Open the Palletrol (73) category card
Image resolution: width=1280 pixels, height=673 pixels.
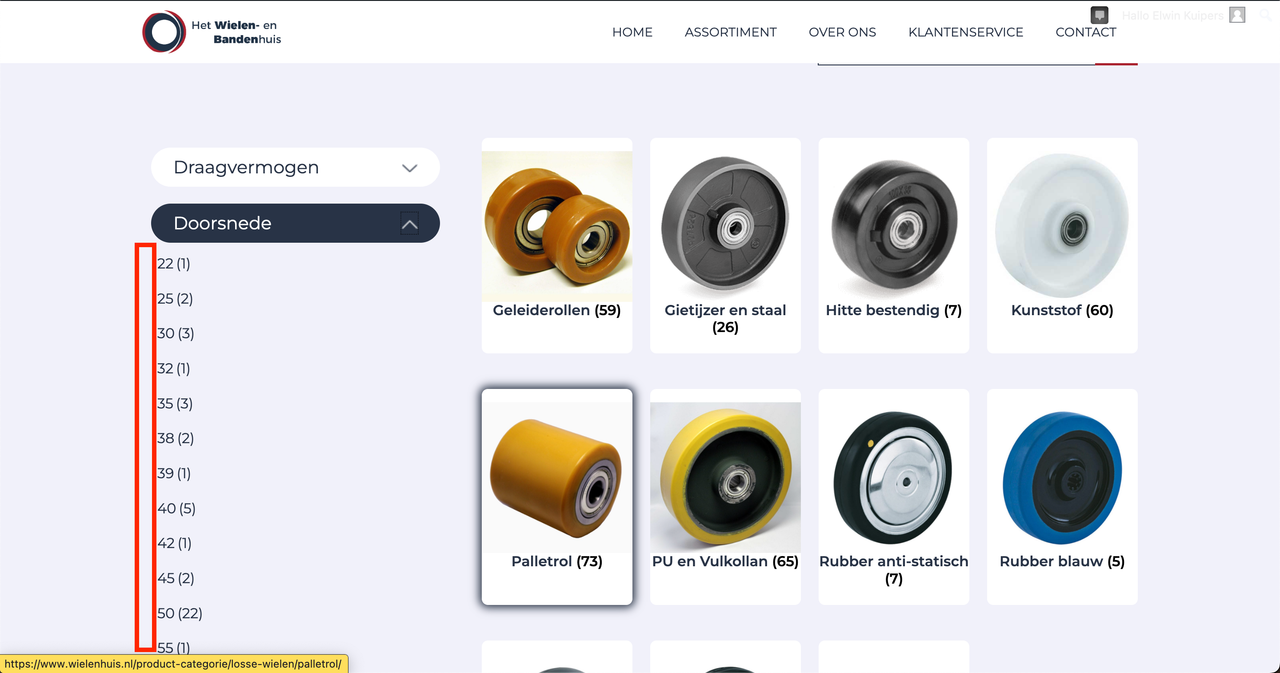pos(557,497)
